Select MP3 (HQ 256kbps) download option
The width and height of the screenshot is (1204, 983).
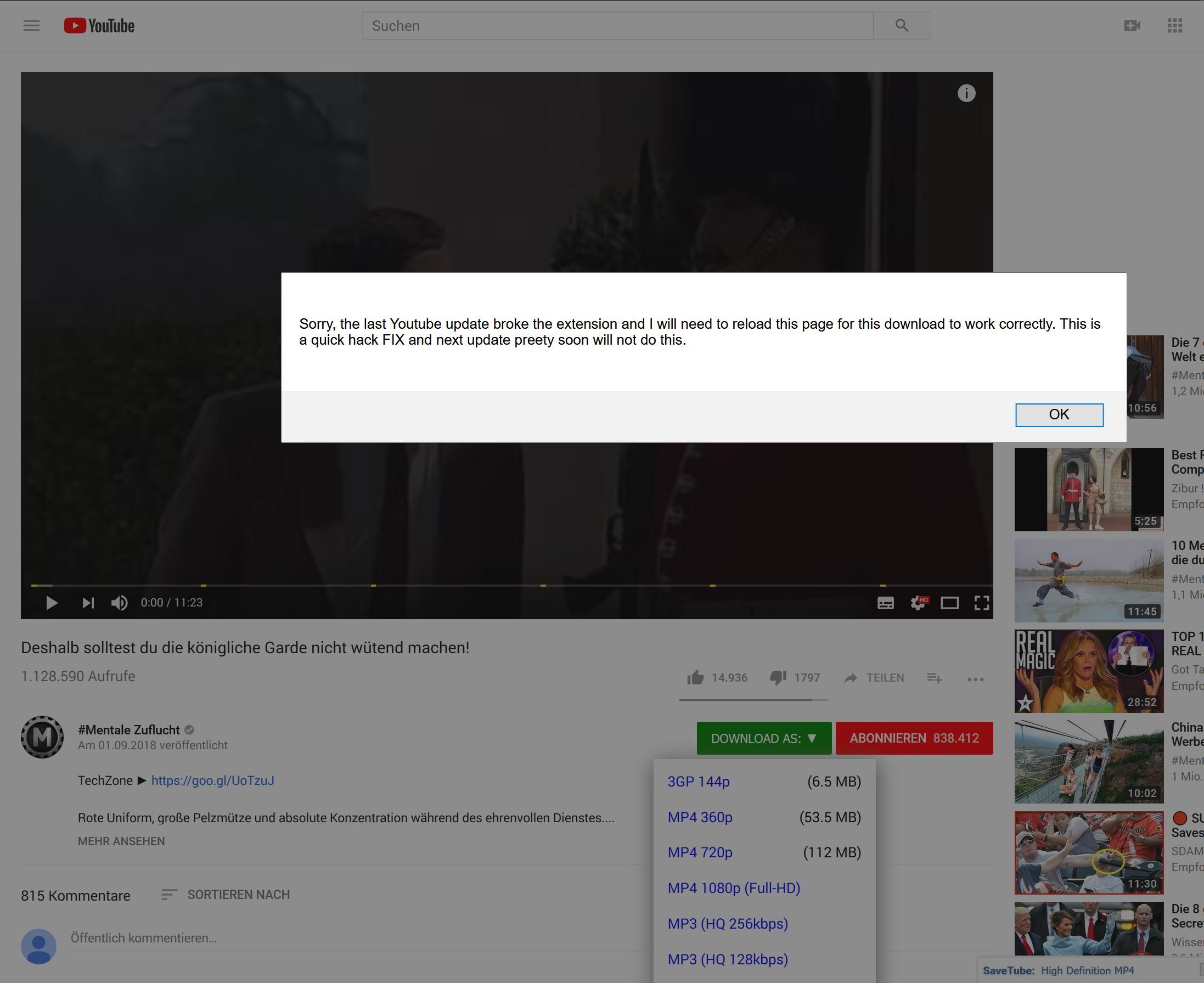click(727, 924)
